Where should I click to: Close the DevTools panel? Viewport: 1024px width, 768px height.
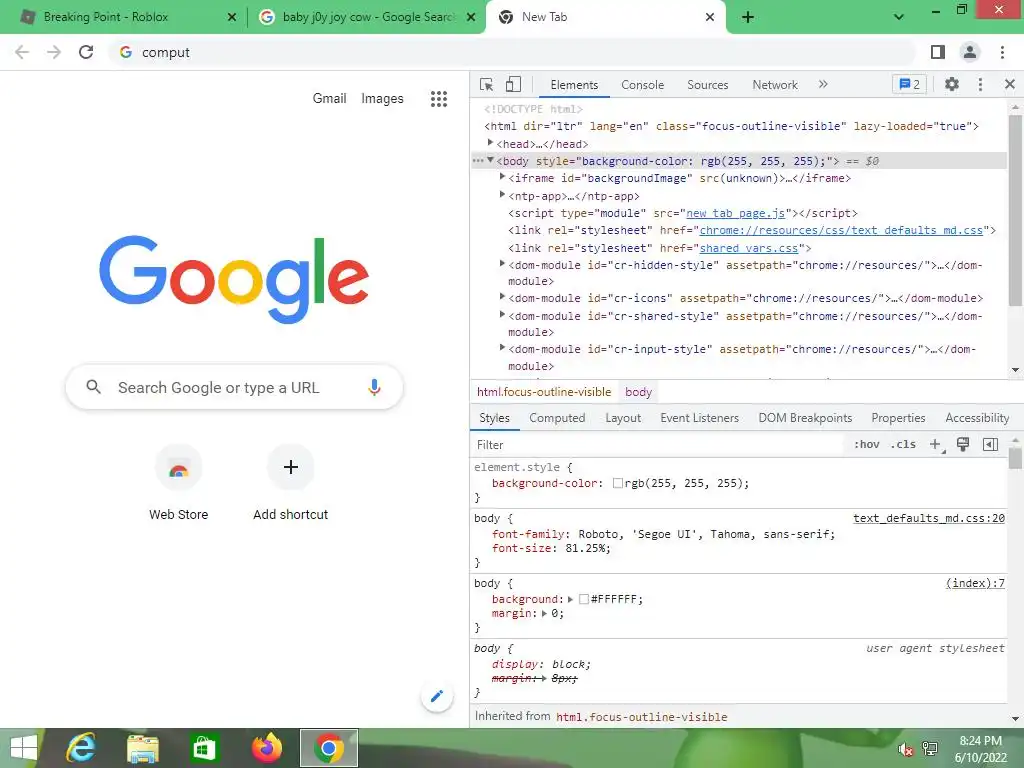1010,84
